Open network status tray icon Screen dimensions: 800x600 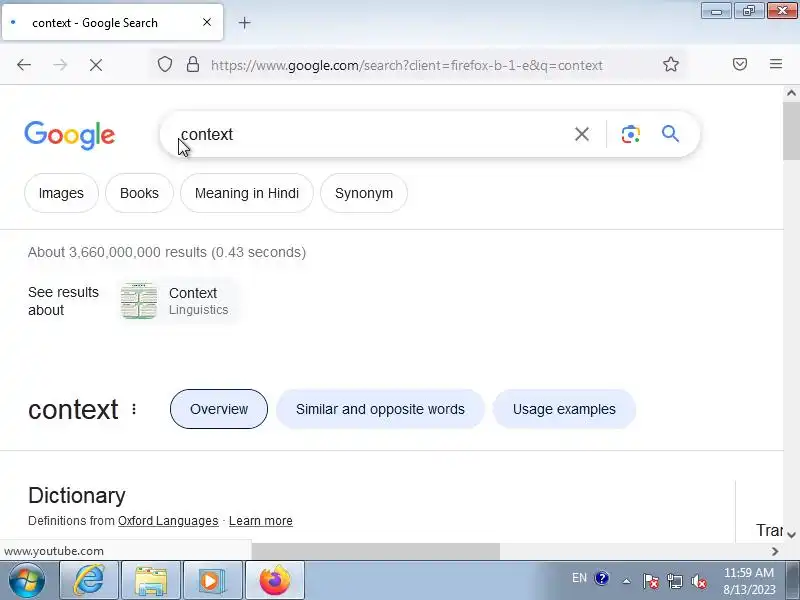tap(674, 581)
